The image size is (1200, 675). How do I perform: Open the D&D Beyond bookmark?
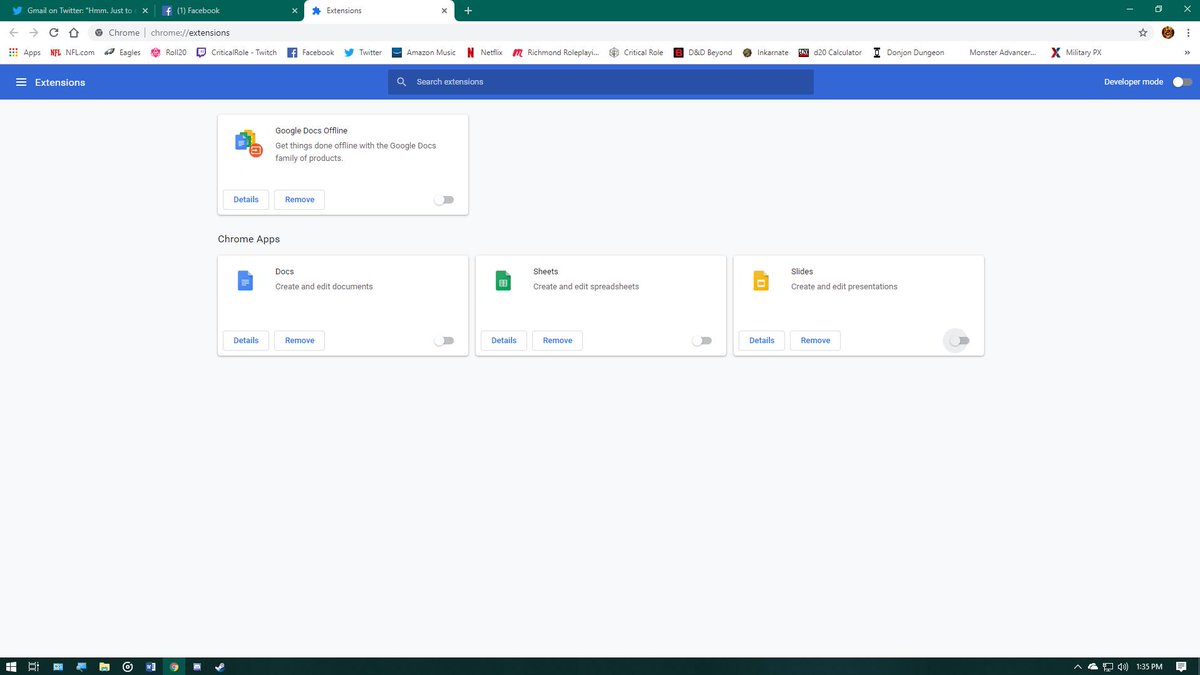703,52
